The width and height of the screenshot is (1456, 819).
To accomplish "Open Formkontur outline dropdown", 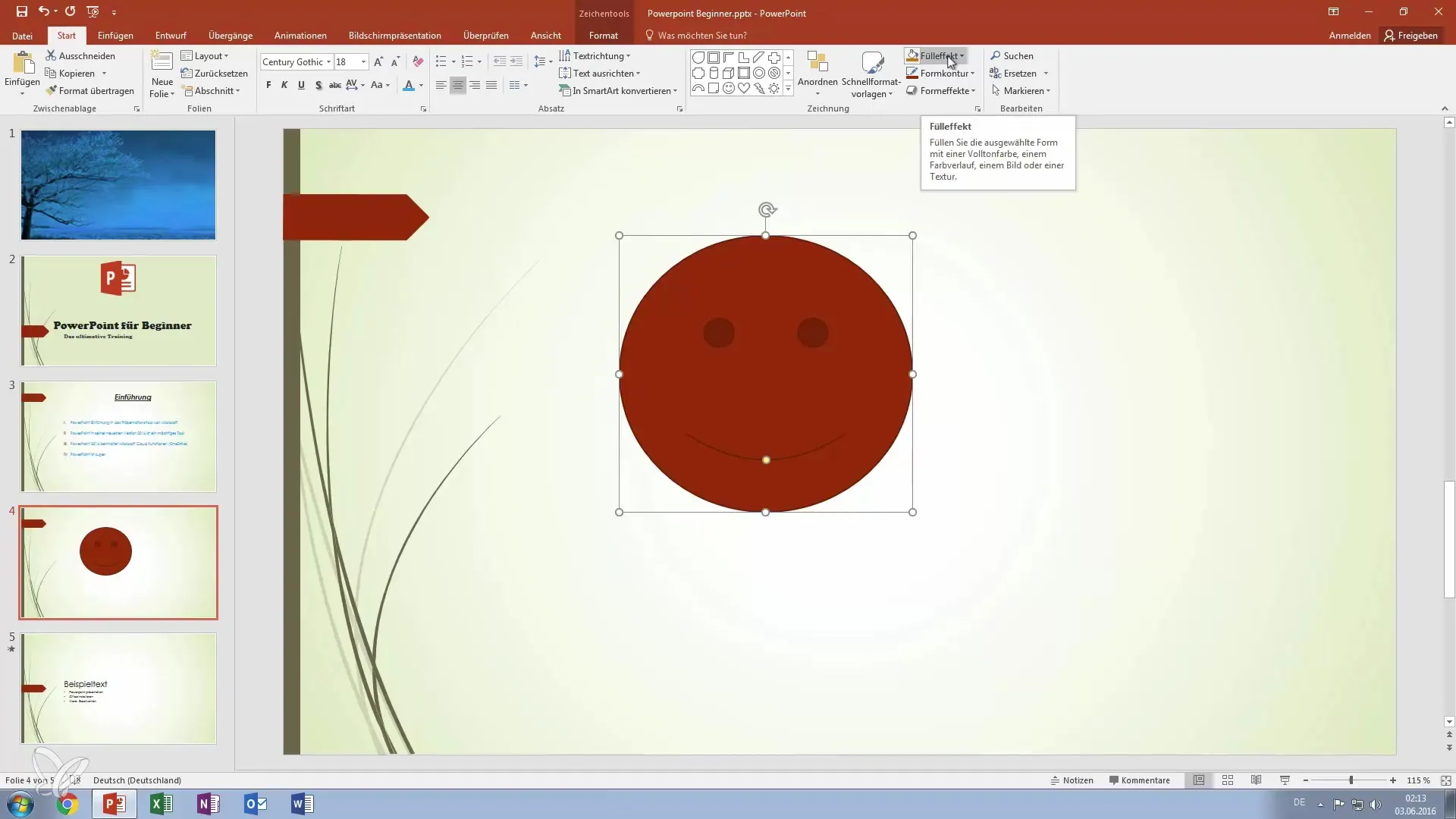I will pos(940,74).
